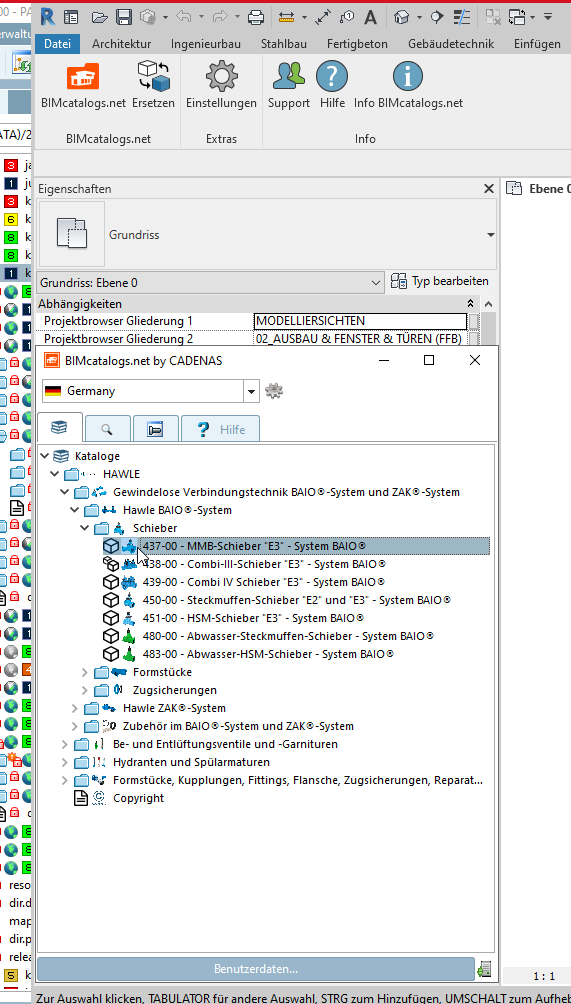Screen dimensions: 571x1004
Task: Click the Default 3D View house icon
Action: 401,17
